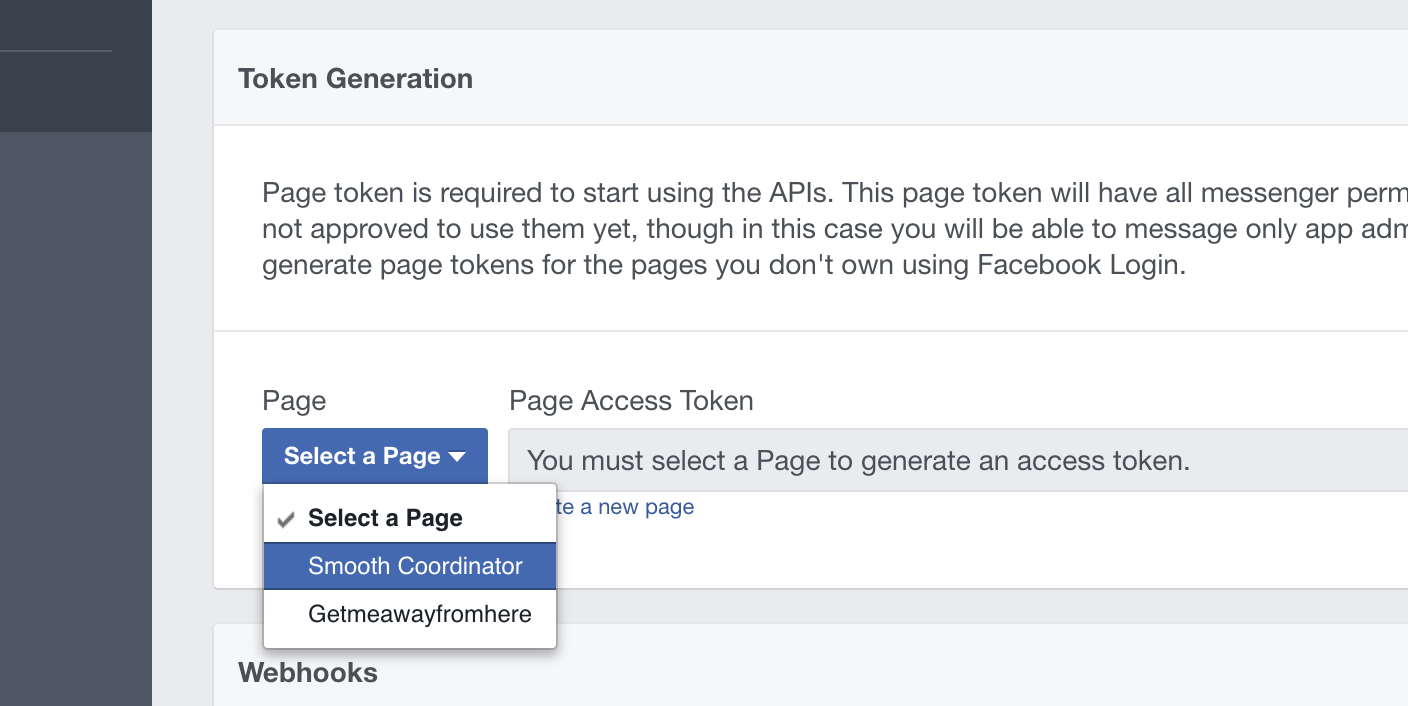This screenshot has height=706, width=1408.
Task: Click the Webhooks section heading
Action: click(x=308, y=673)
